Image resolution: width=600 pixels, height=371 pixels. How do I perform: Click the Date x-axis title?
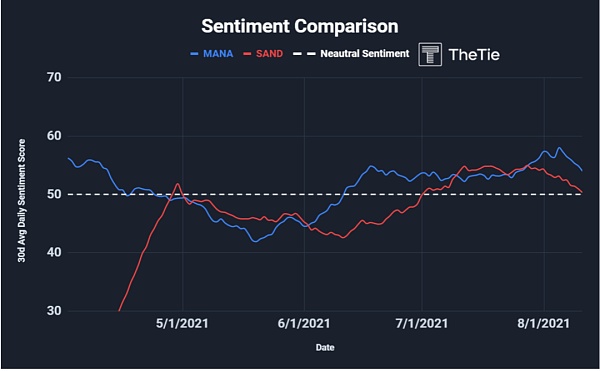(x=325, y=348)
